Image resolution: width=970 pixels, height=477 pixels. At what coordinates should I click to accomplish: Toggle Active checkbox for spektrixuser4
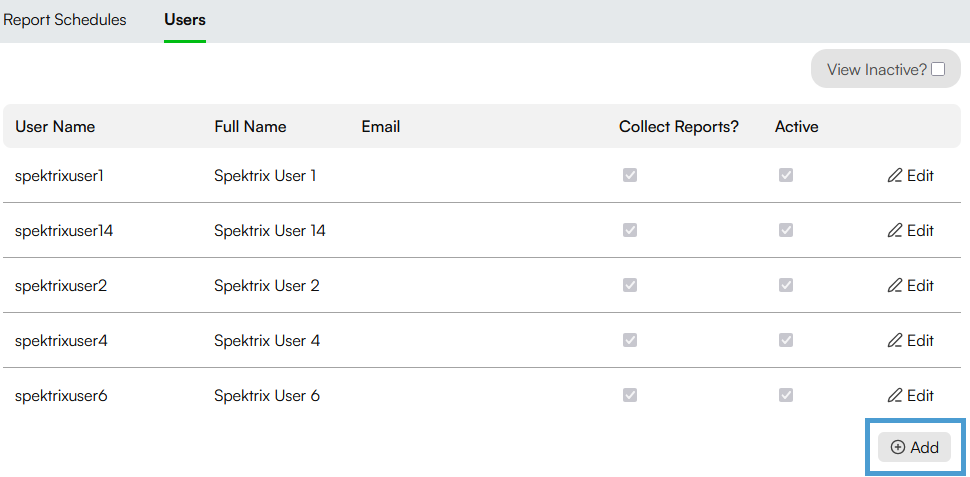tap(786, 340)
